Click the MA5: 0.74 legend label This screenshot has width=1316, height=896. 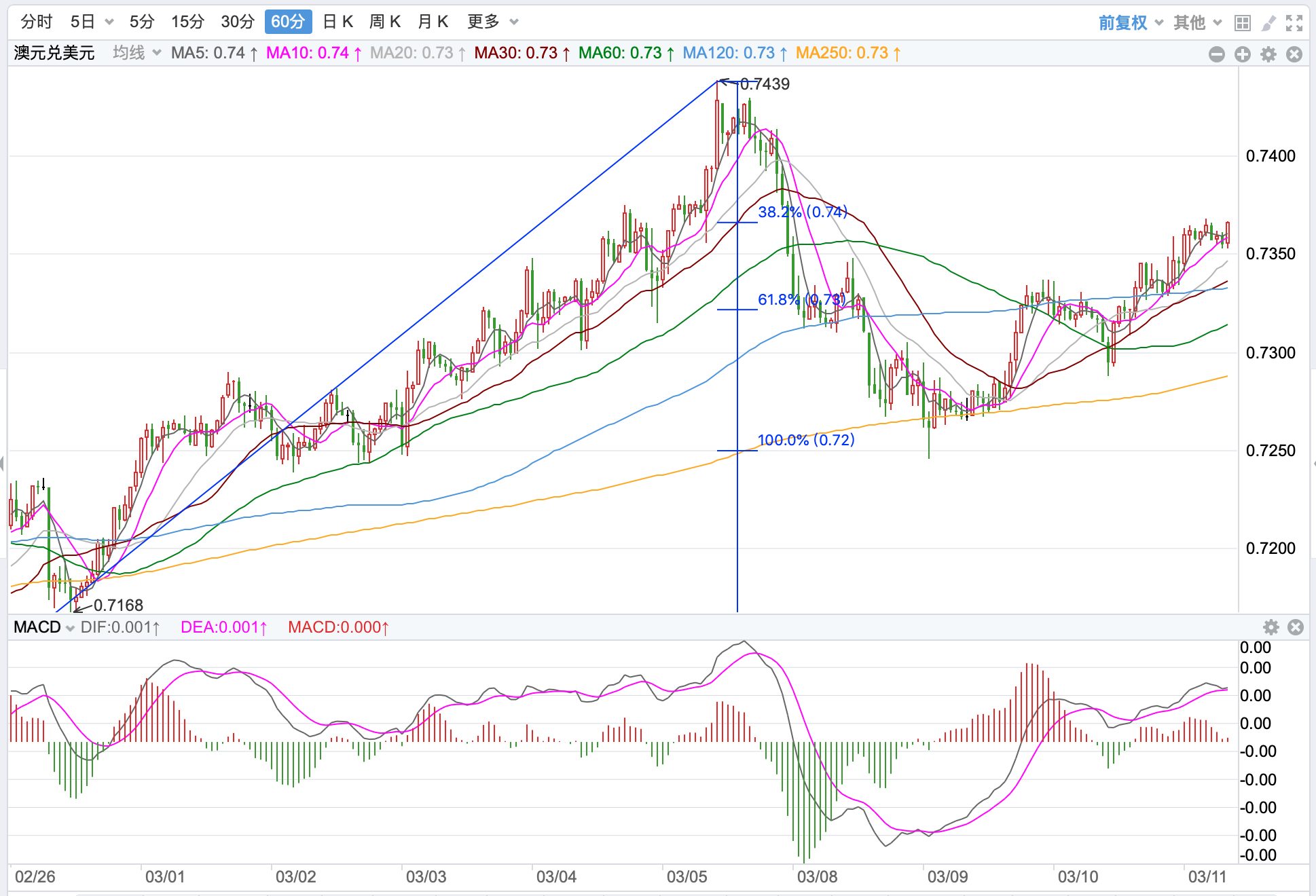click(x=215, y=53)
